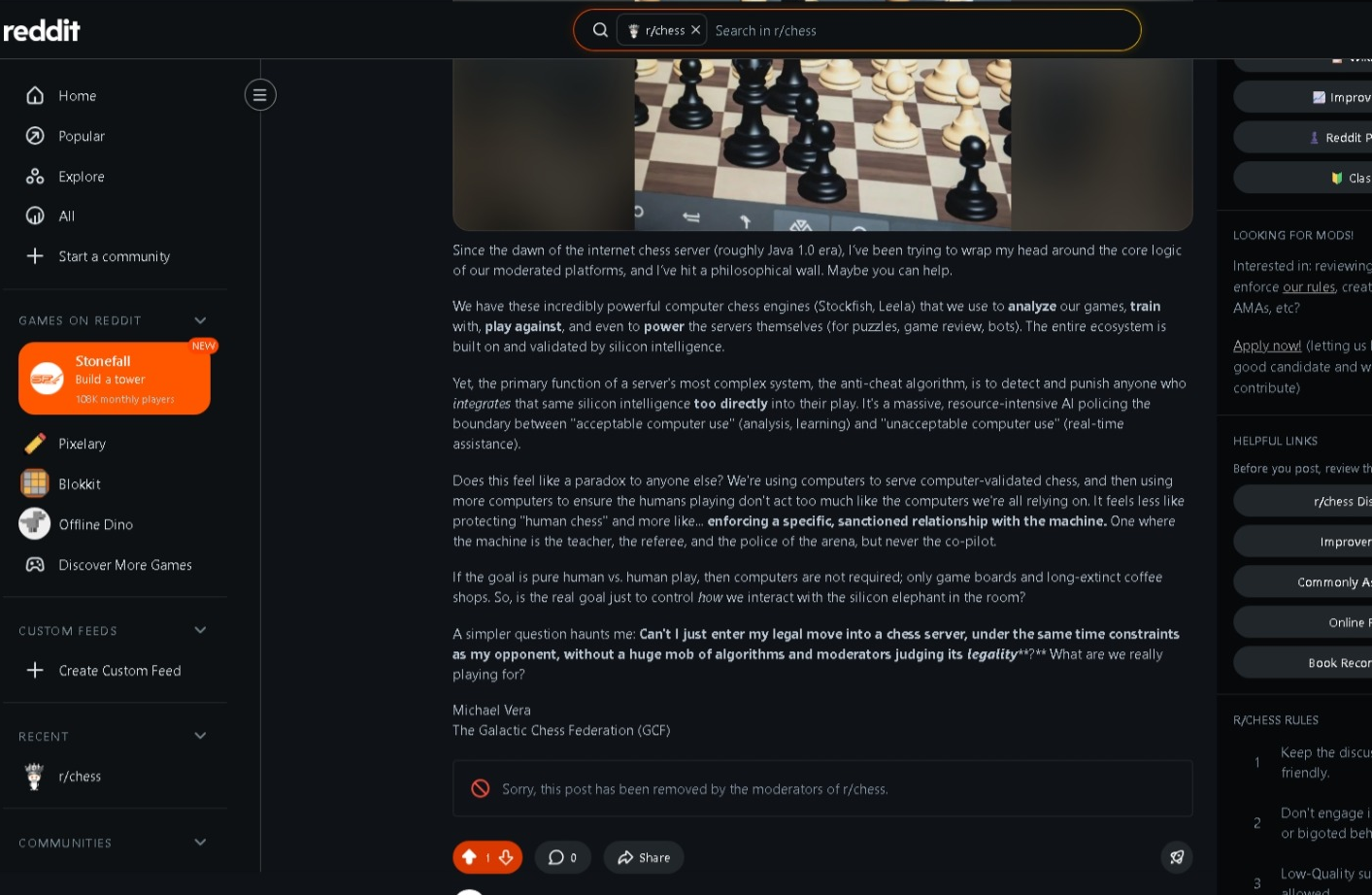Upvote the post
This screenshot has height=895, width=1372.
click(x=469, y=857)
